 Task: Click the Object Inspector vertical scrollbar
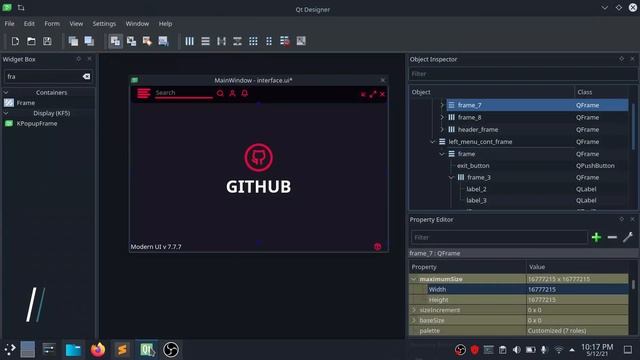tap(633, 127)
